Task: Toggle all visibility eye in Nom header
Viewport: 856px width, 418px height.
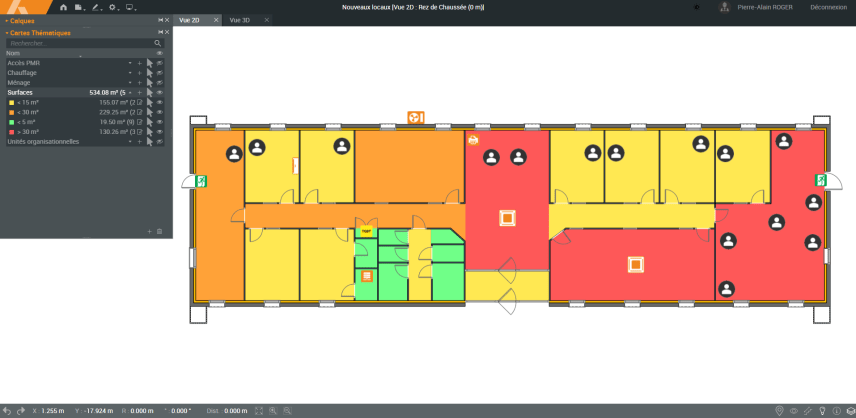Action: point(160,53)
